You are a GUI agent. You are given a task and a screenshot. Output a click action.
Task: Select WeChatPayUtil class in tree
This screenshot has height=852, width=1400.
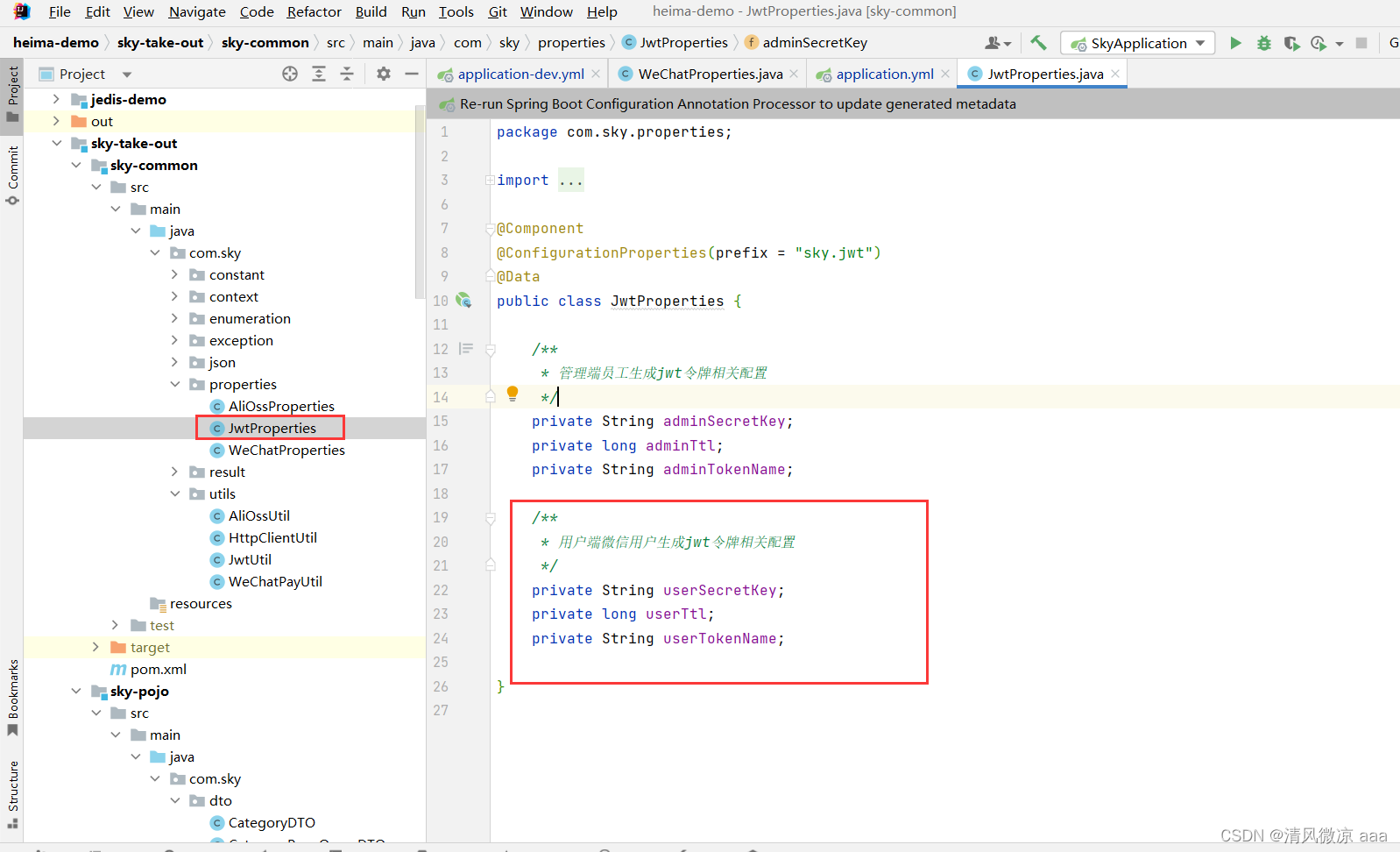tap(275, 581)
